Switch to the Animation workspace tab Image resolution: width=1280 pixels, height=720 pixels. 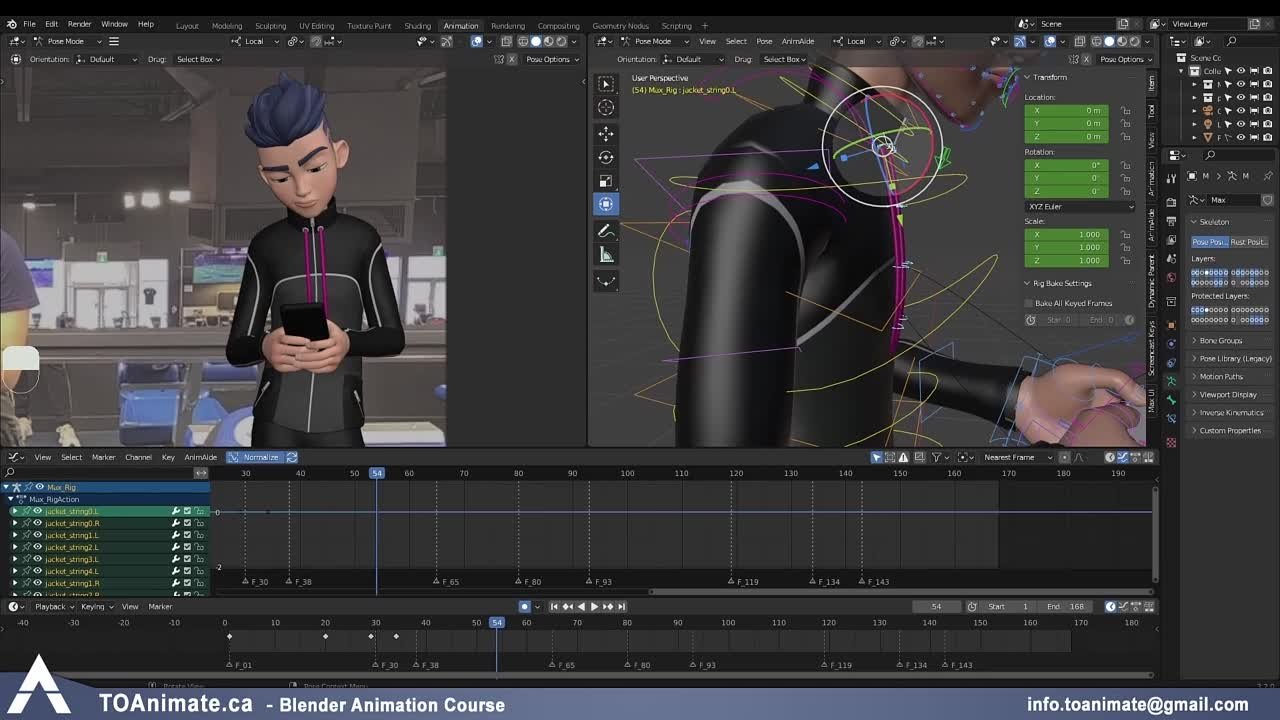[460, 25]
